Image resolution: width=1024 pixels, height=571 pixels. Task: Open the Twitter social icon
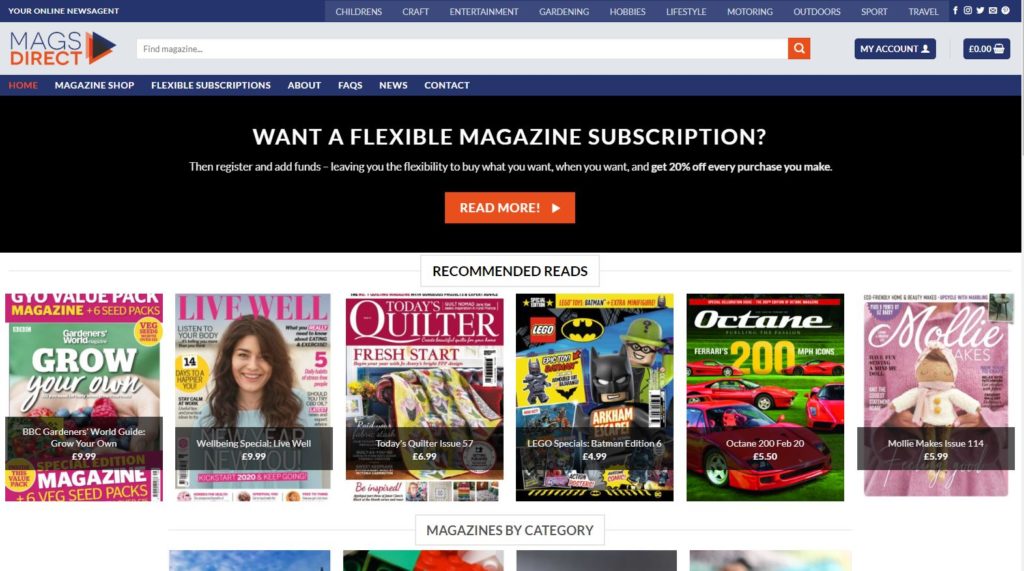point(980,10)
